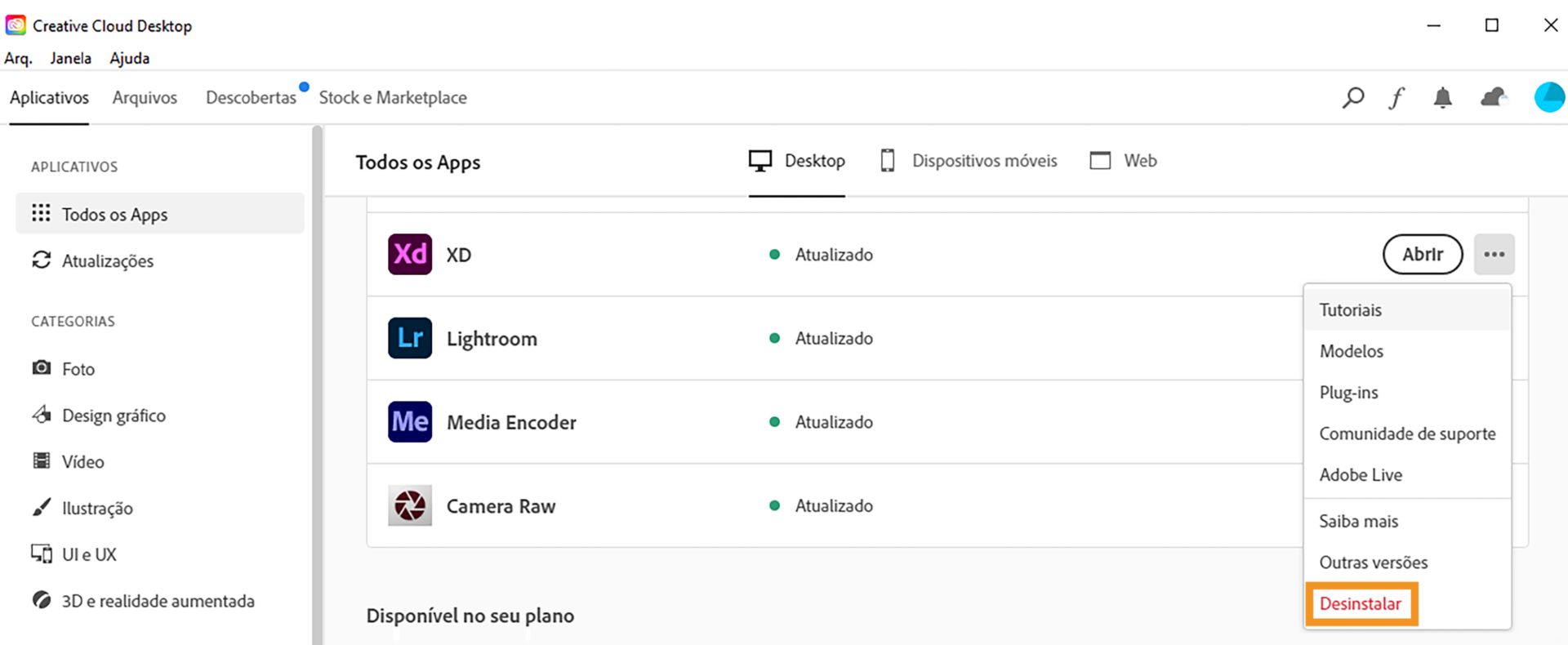This screenshot has height=645, width=1568.
Task: Open the account profile avatar
Action: 1549,97
